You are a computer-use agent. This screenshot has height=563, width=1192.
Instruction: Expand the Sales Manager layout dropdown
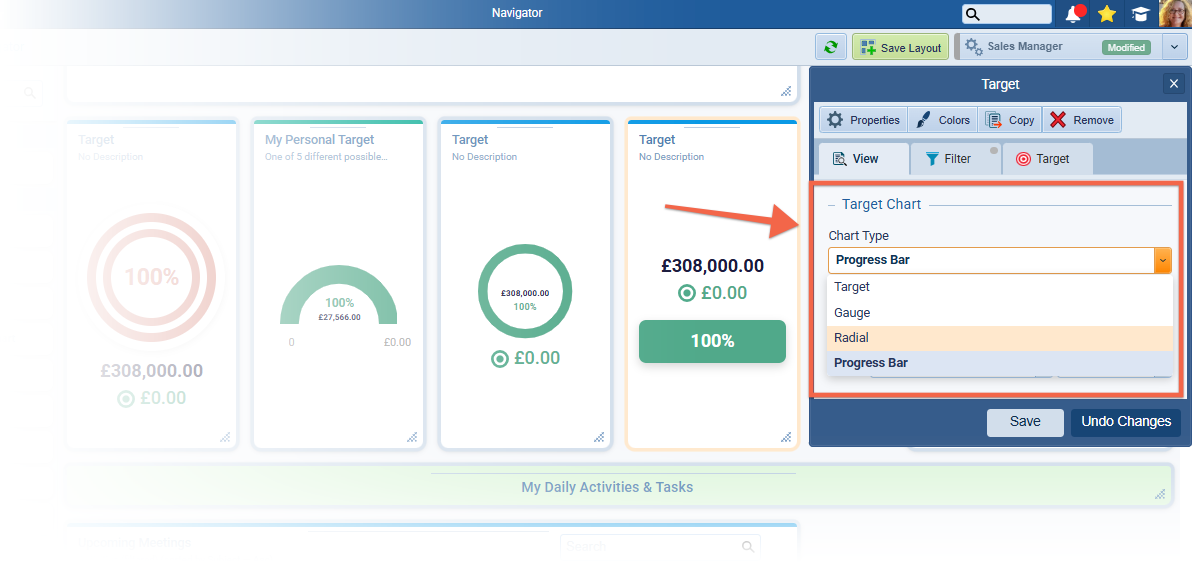tap(1174, 47)
